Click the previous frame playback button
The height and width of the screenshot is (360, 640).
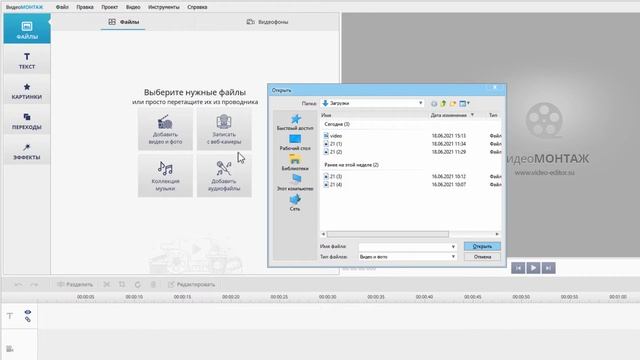tap(518, 268)
